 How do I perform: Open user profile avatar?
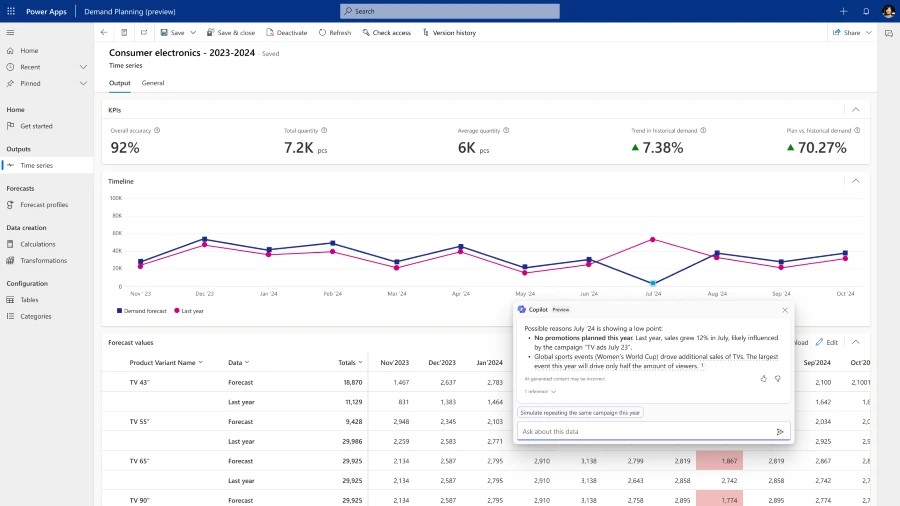click(889, 11)
